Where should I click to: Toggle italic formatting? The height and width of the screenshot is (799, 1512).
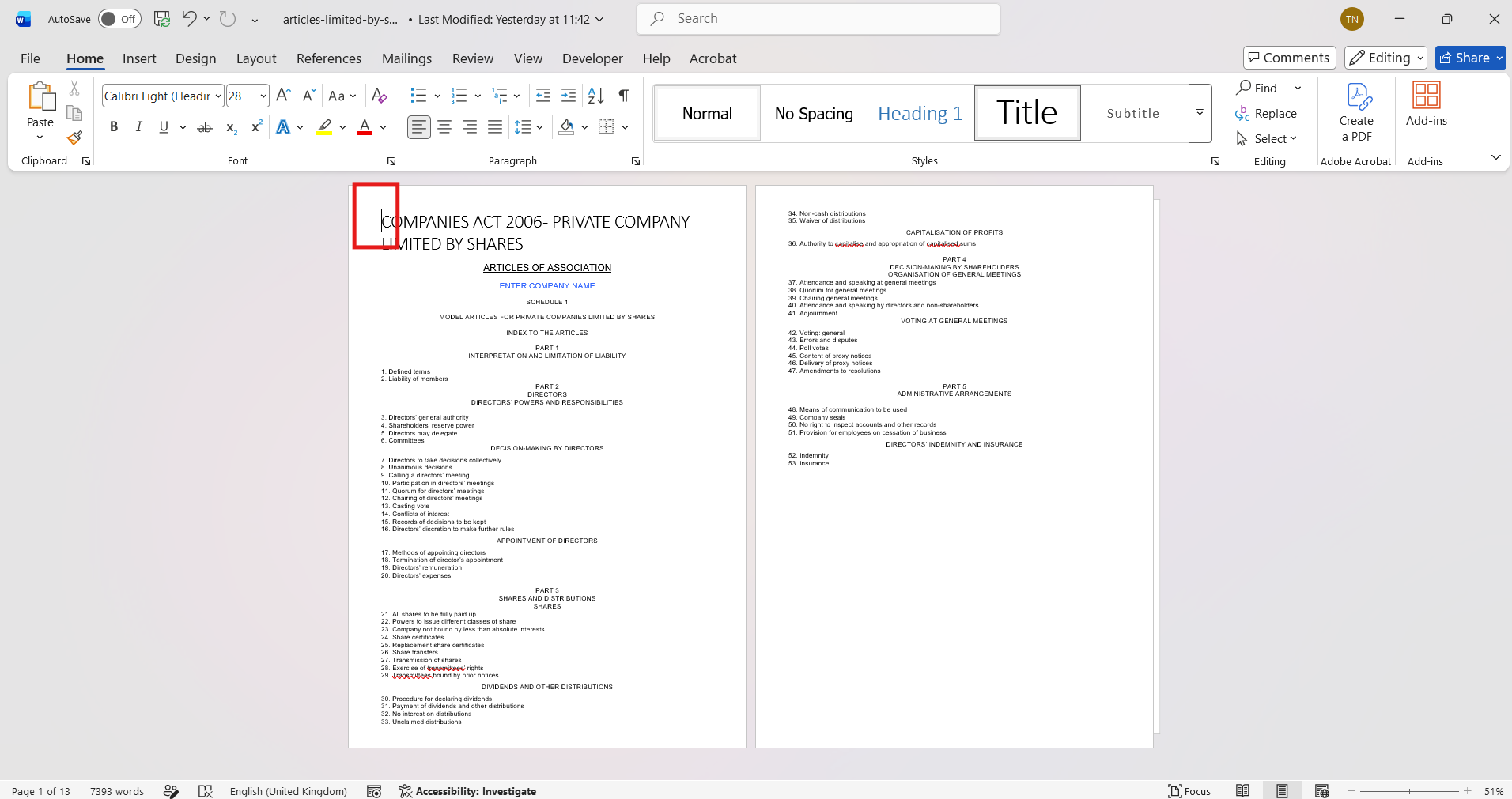[139, 127]
